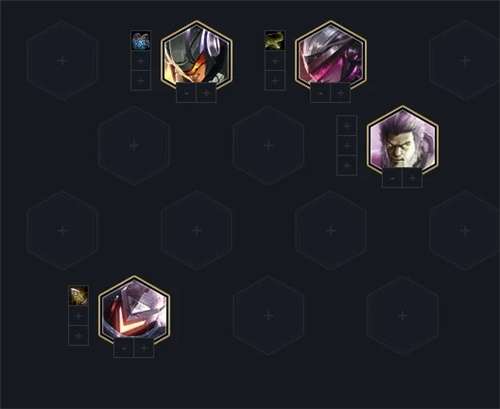The height and width of the screenshot is (409, 500).
Task: Add first item slot beside purple-haired champion
Action: coord(347,125)
